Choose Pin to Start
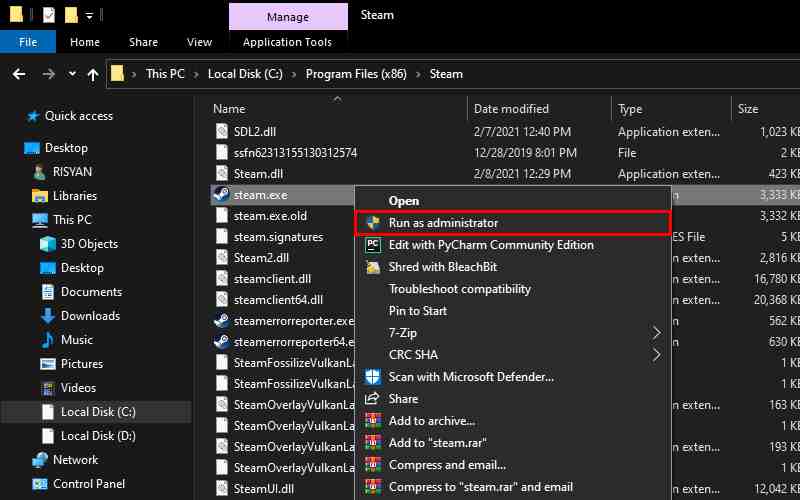 pos(513,311)
